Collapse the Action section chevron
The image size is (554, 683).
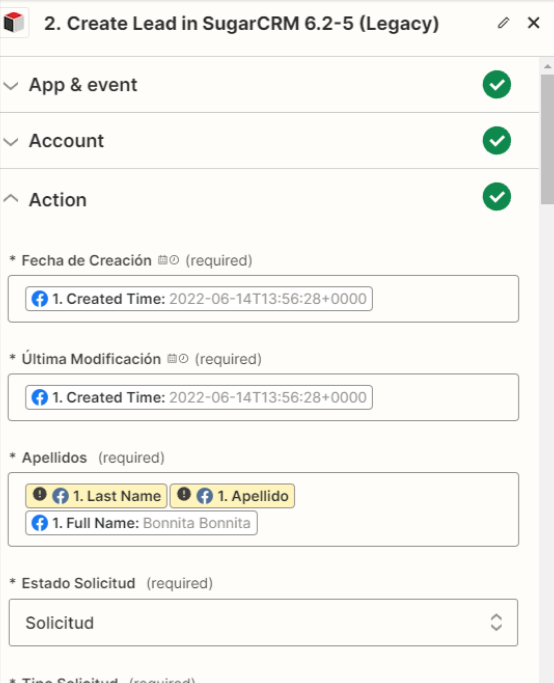pos(11,199)
